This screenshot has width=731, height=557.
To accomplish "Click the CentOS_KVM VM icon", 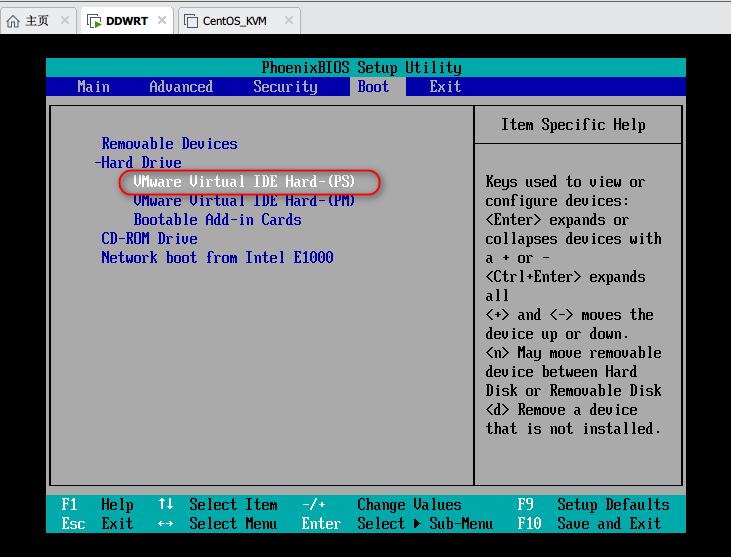I will [x=191, y=21].
